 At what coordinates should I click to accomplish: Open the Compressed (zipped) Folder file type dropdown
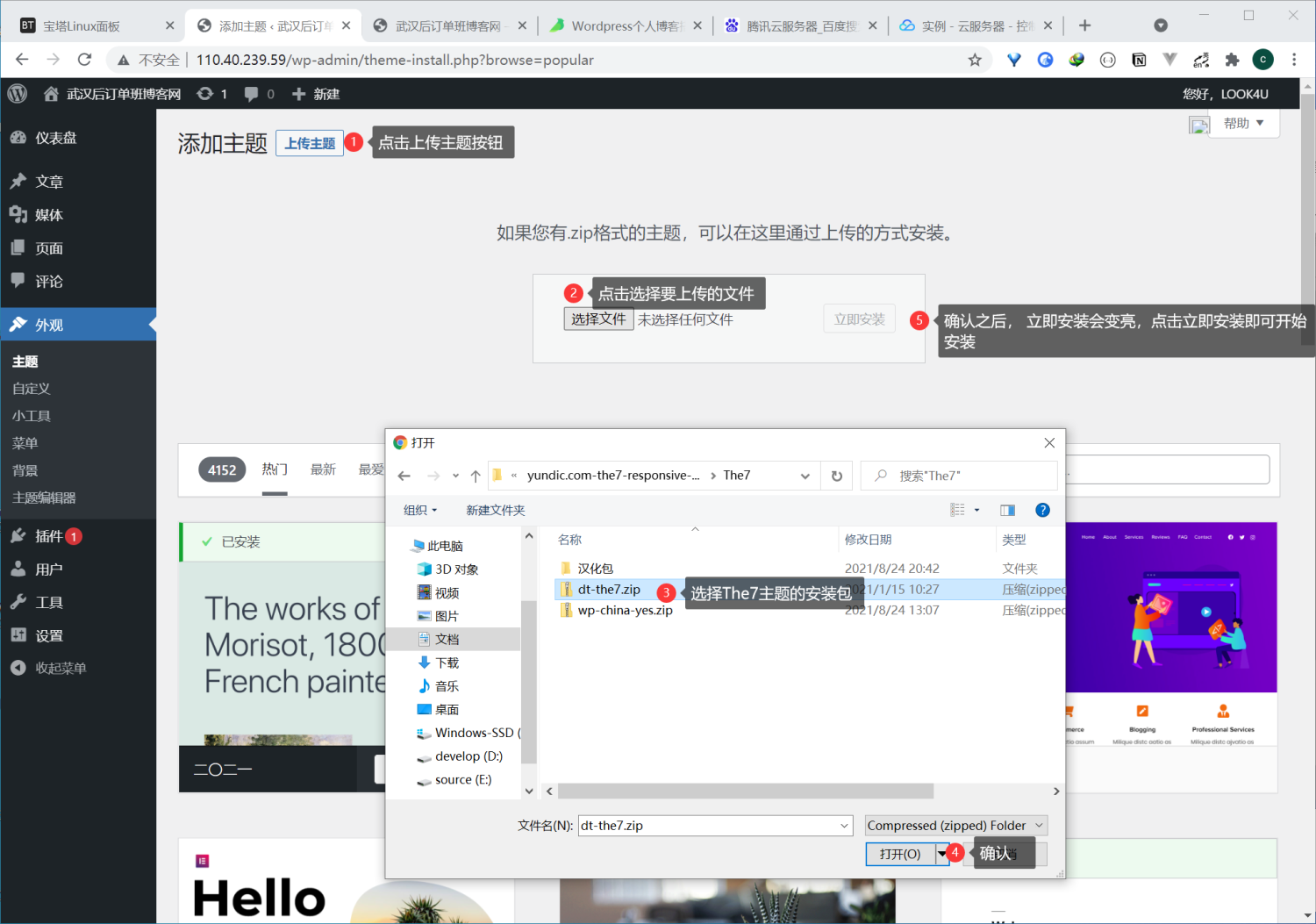[x=955, y=825]
